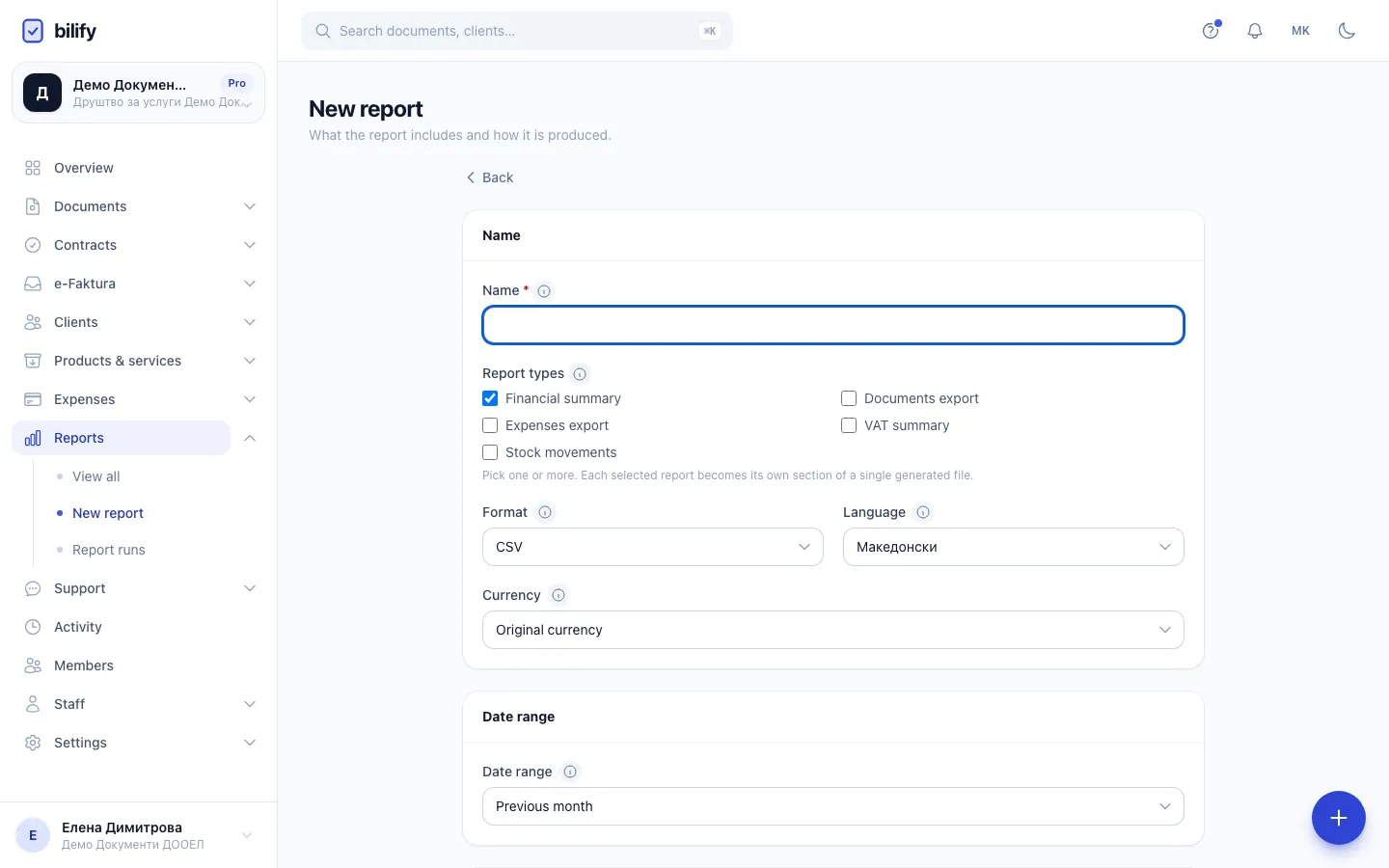Expand the Documents submenu chevron
This screenshot has width=1389, height=868.
pos(250,206)
